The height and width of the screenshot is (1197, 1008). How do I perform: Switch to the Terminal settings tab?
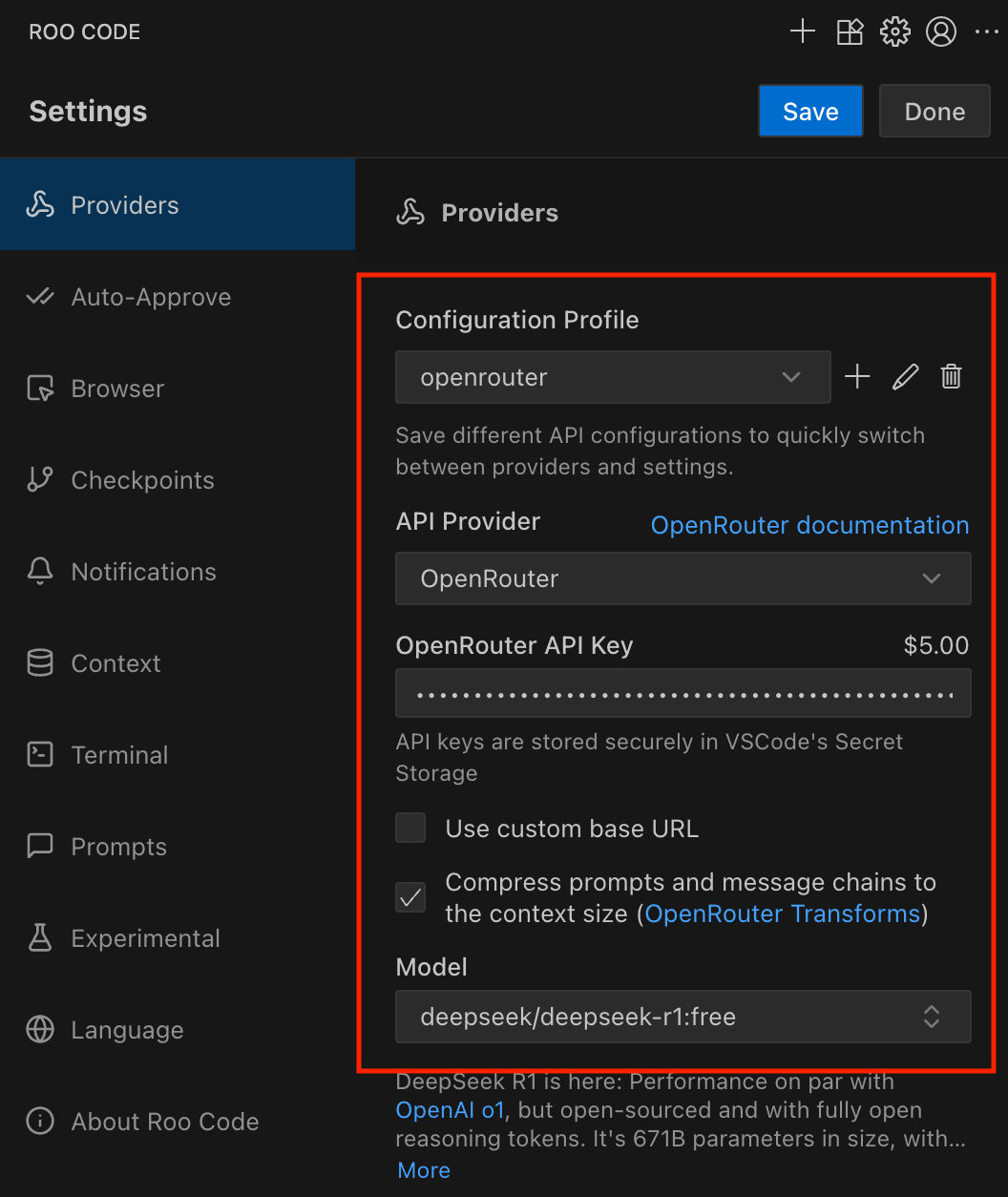pos(178,755)
